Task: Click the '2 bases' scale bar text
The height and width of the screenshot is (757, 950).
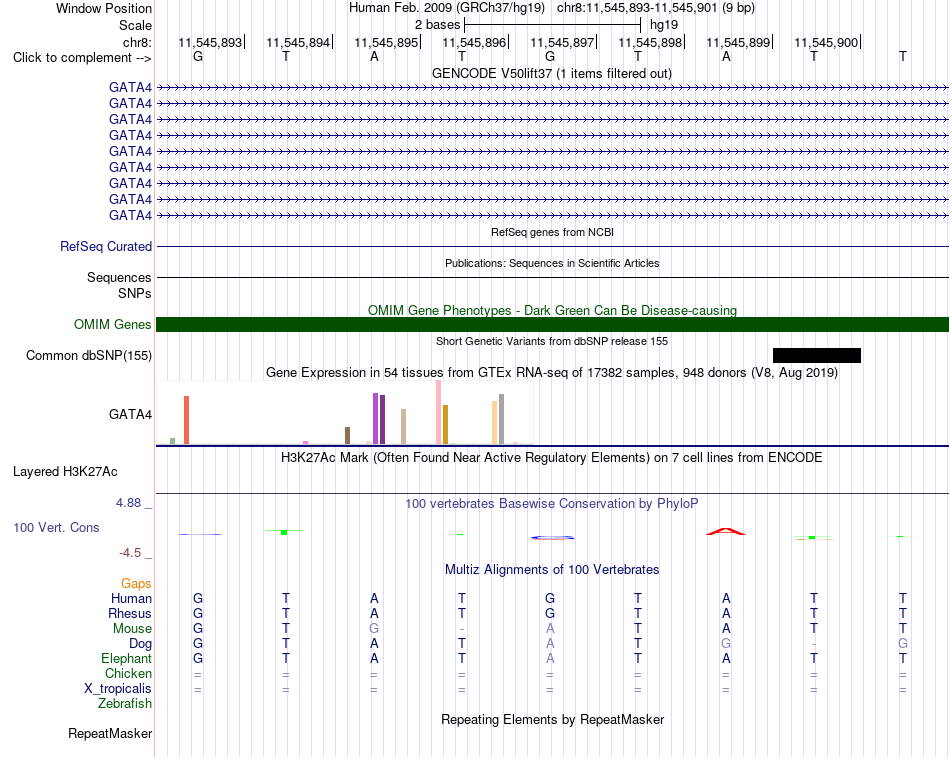Action: point(437,25)
